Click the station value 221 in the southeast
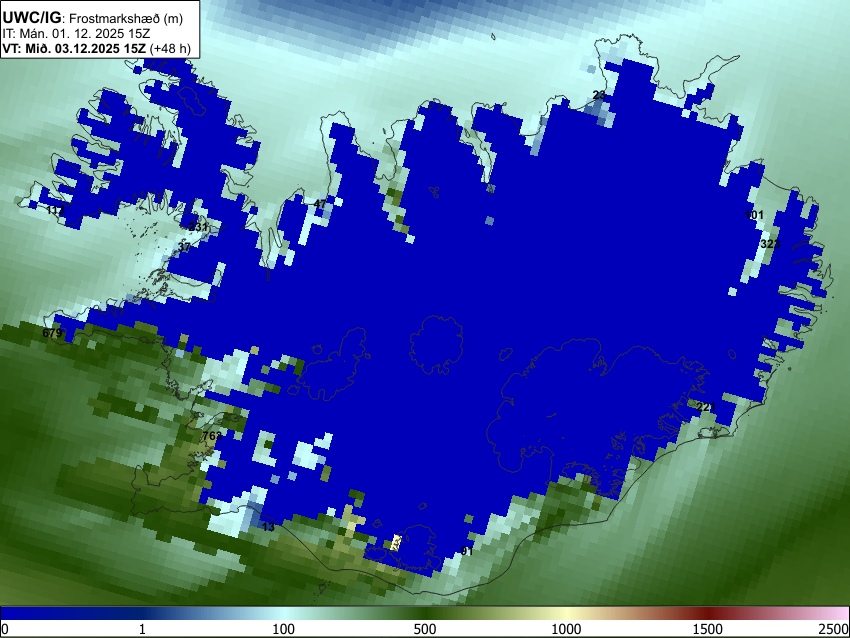850x638 pixels. [x=706, y=407]
